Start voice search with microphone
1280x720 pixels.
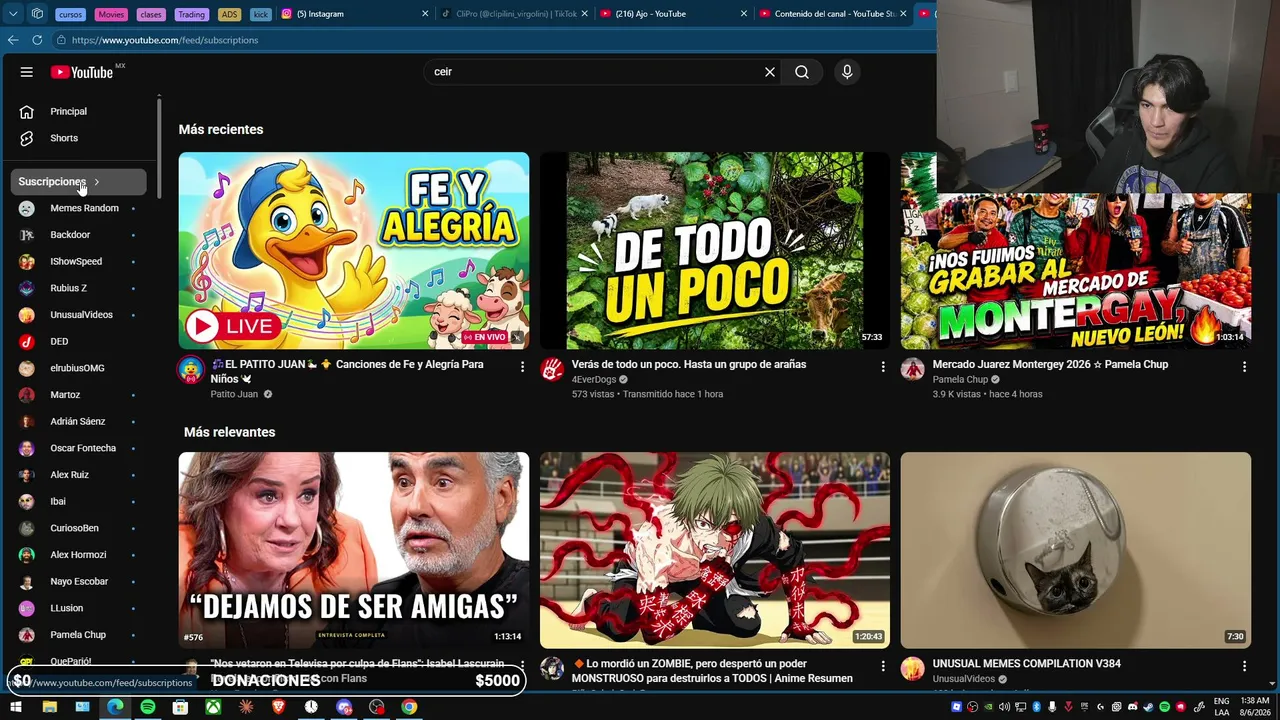click(x=847, y=72)
